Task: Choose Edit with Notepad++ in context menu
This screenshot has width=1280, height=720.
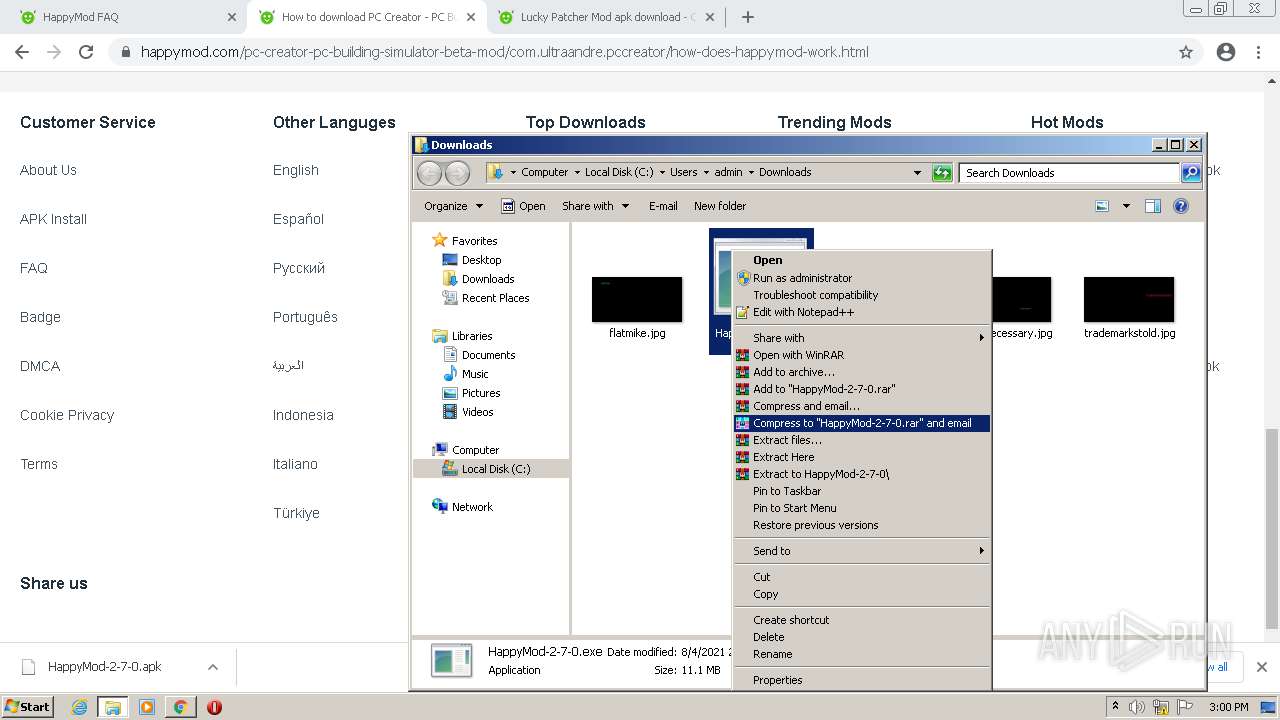Action: tap(862, 312)
